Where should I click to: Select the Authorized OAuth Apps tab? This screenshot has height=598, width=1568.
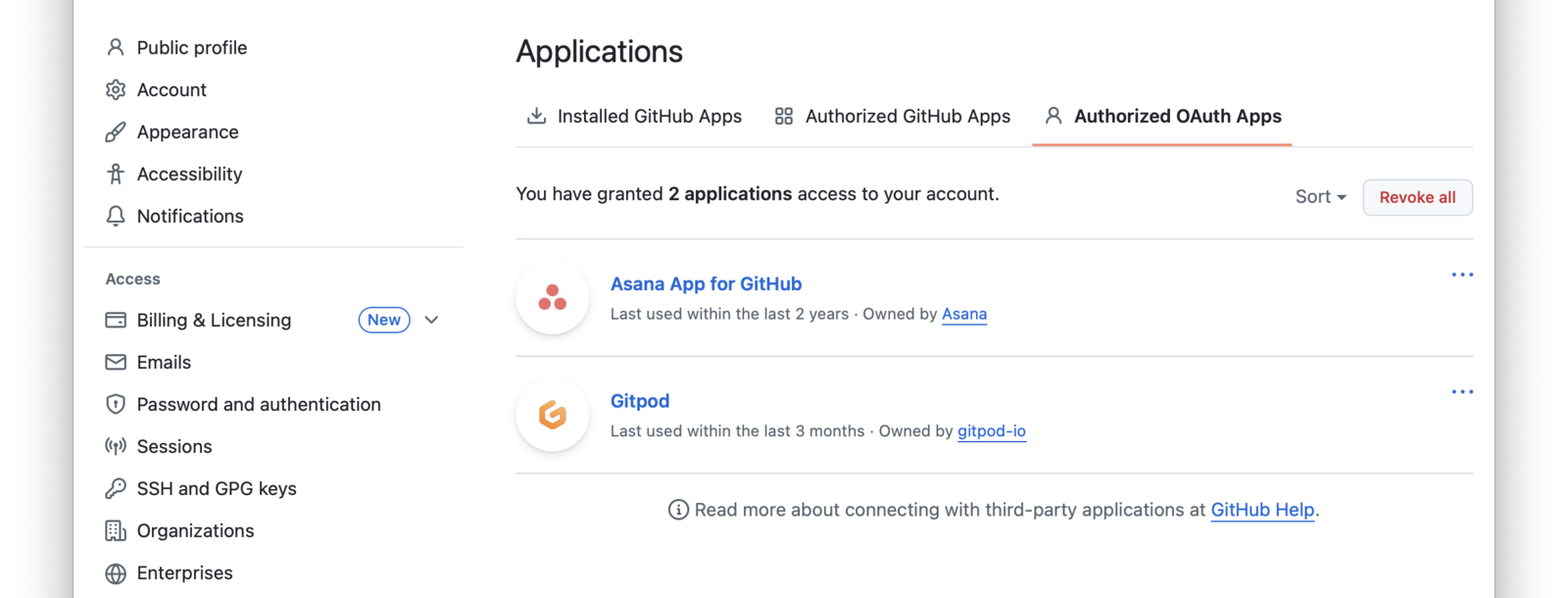click(1162, 117)
